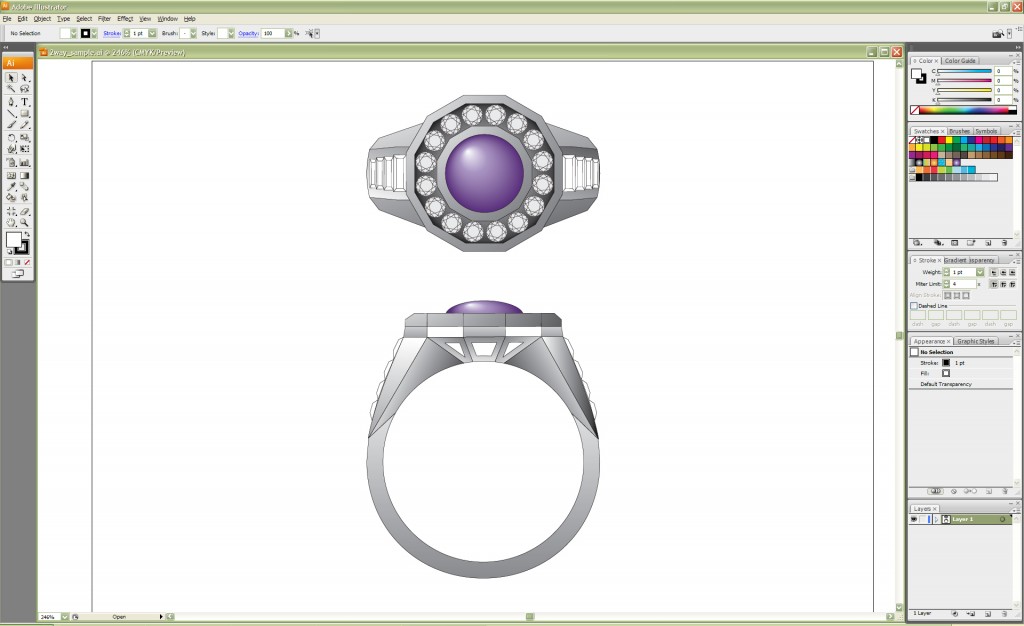This screenshot has width=1024, height=626.
Task: Choose the Eyedropper tool
Action: [x=12, y=187]
